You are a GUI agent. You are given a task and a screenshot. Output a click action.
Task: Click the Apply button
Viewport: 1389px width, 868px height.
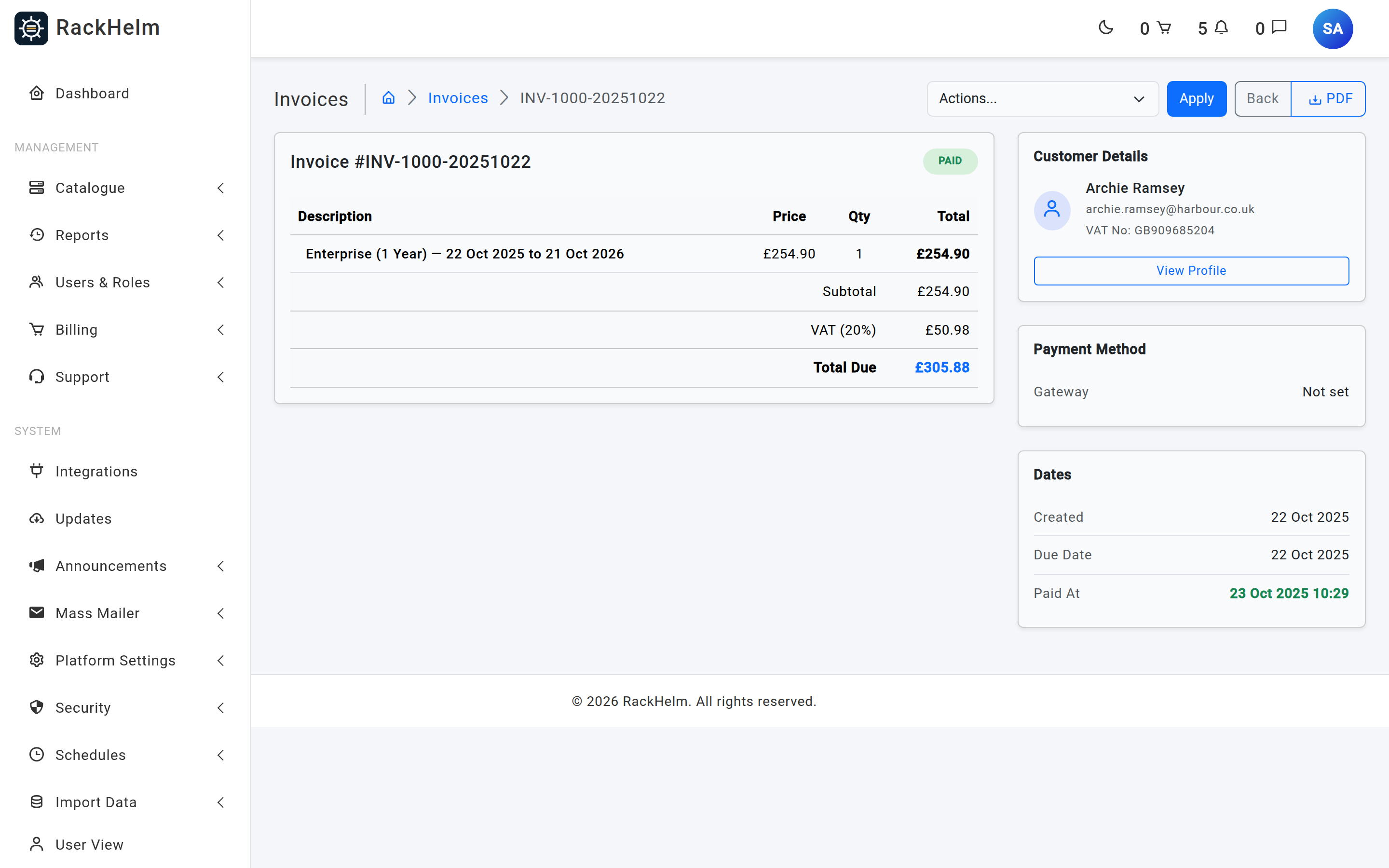click(1196, 99)
